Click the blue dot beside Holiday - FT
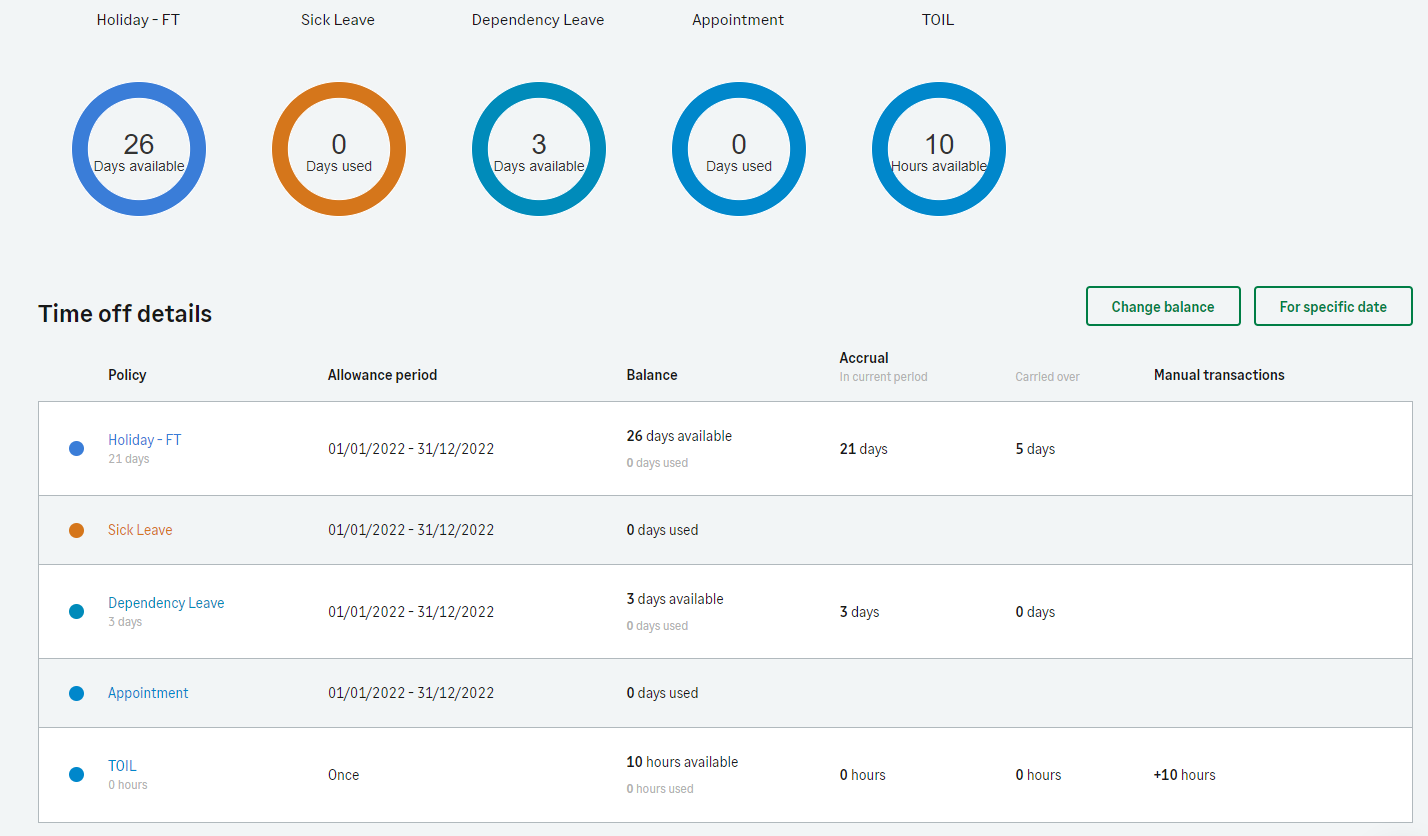This screenshot has height=836, width=1428. click(76, 448)
